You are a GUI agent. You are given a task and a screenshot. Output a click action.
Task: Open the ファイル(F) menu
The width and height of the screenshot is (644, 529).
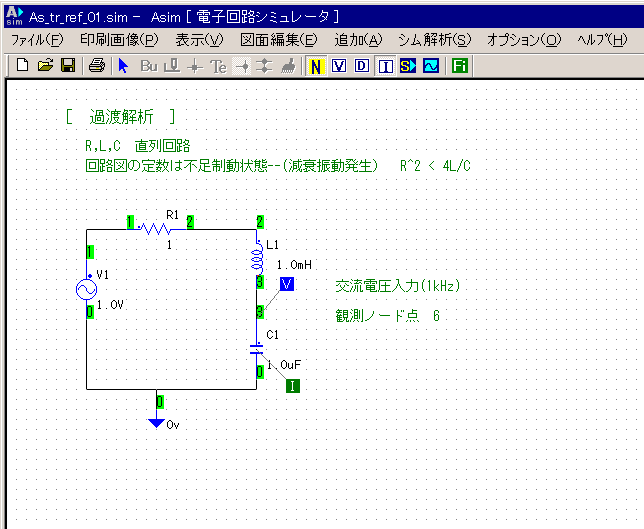[x=37, y=40]
